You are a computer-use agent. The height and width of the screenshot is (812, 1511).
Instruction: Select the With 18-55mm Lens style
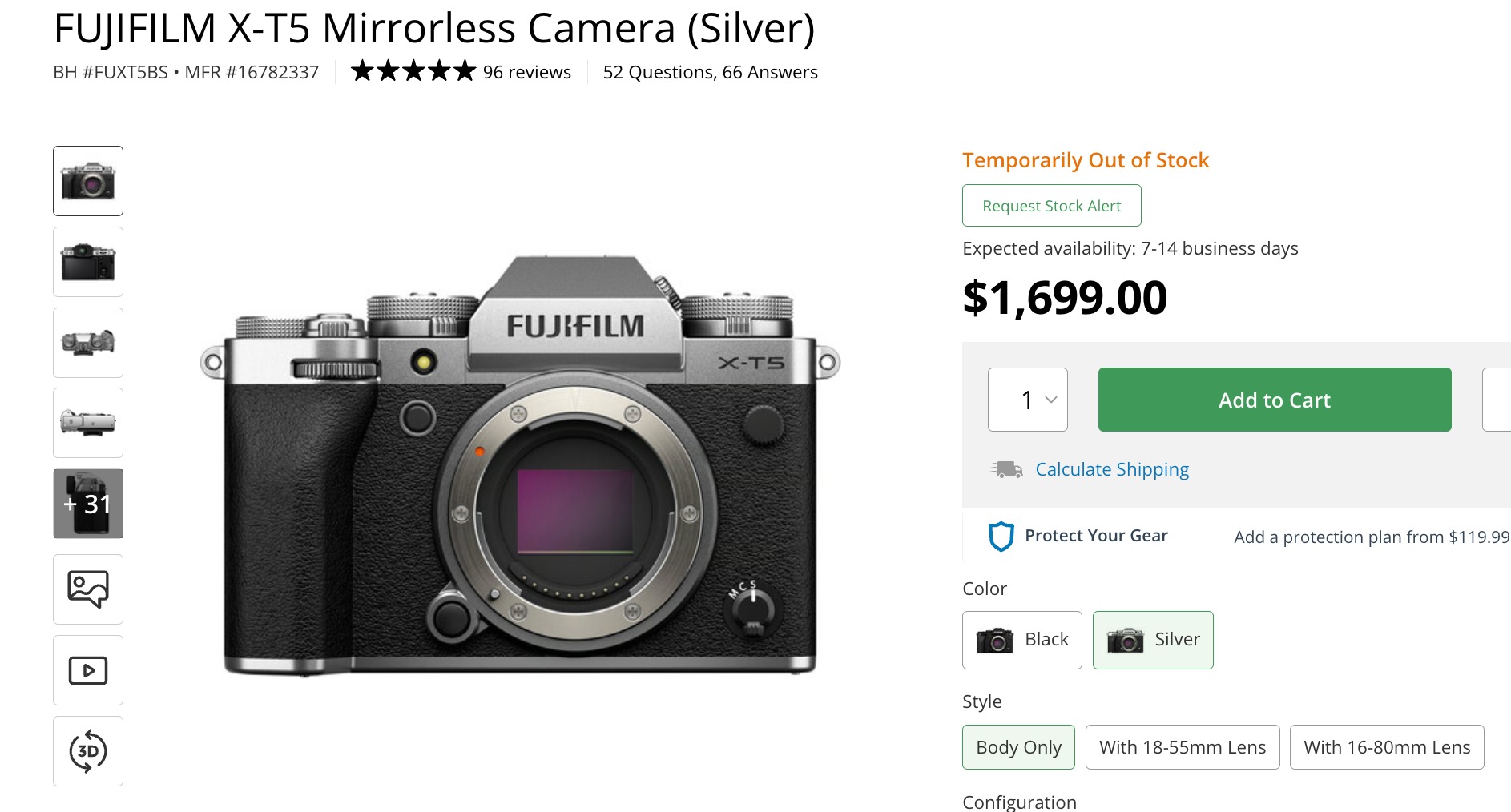1183,746
